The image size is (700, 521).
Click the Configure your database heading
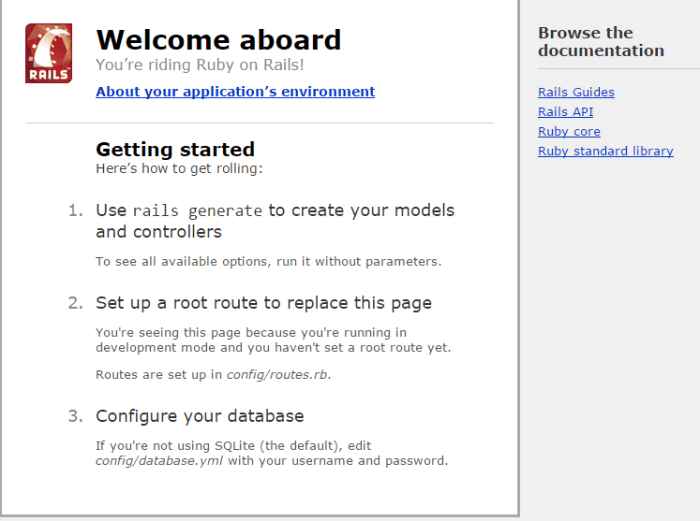coord(199,416)
